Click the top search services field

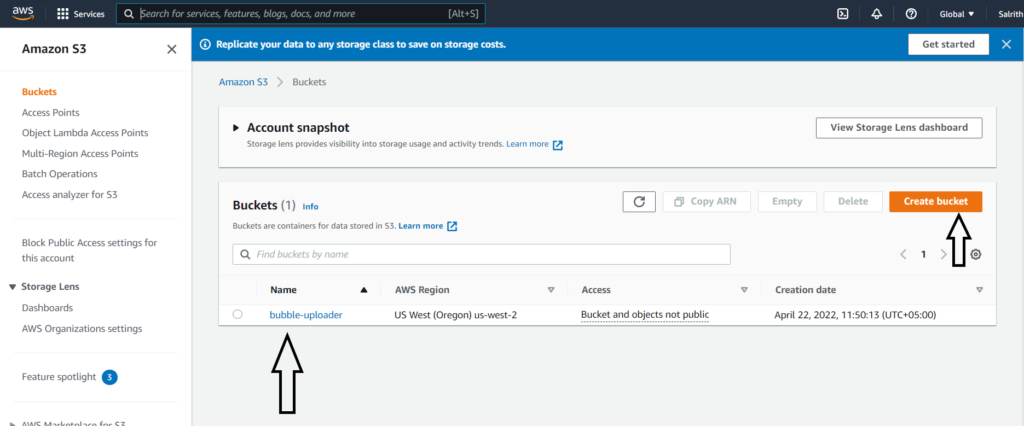[300, 14]
